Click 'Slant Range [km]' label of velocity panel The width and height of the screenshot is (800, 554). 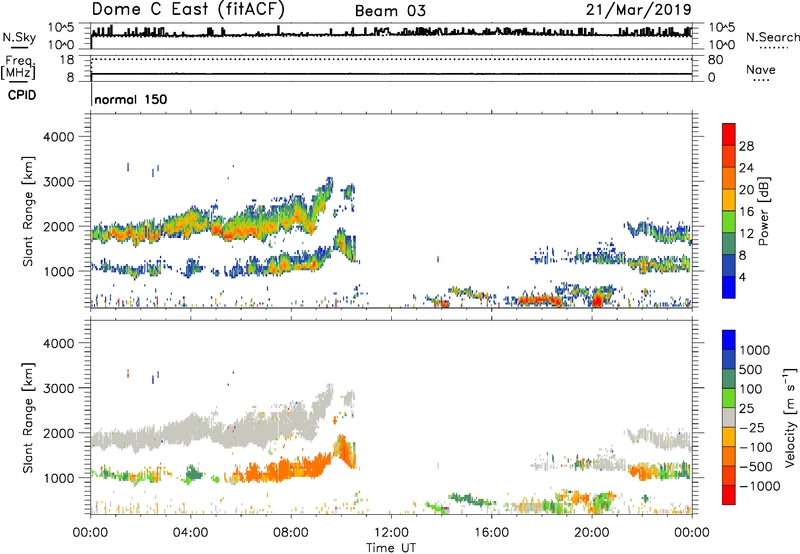28,418
